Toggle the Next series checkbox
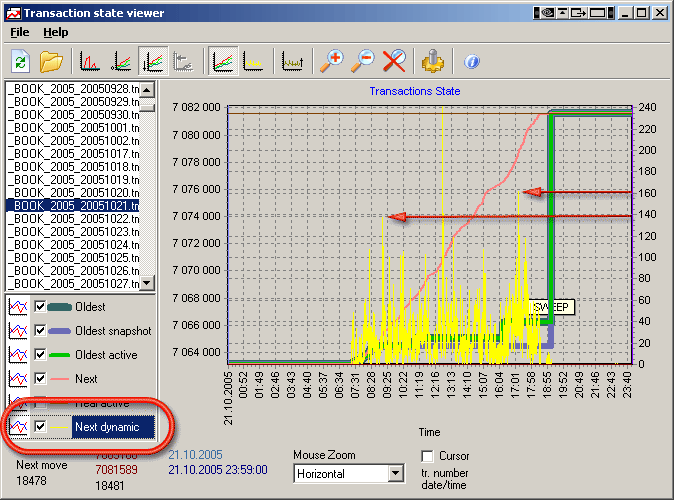This screenshot has width=674, height=500. [40, 379]
